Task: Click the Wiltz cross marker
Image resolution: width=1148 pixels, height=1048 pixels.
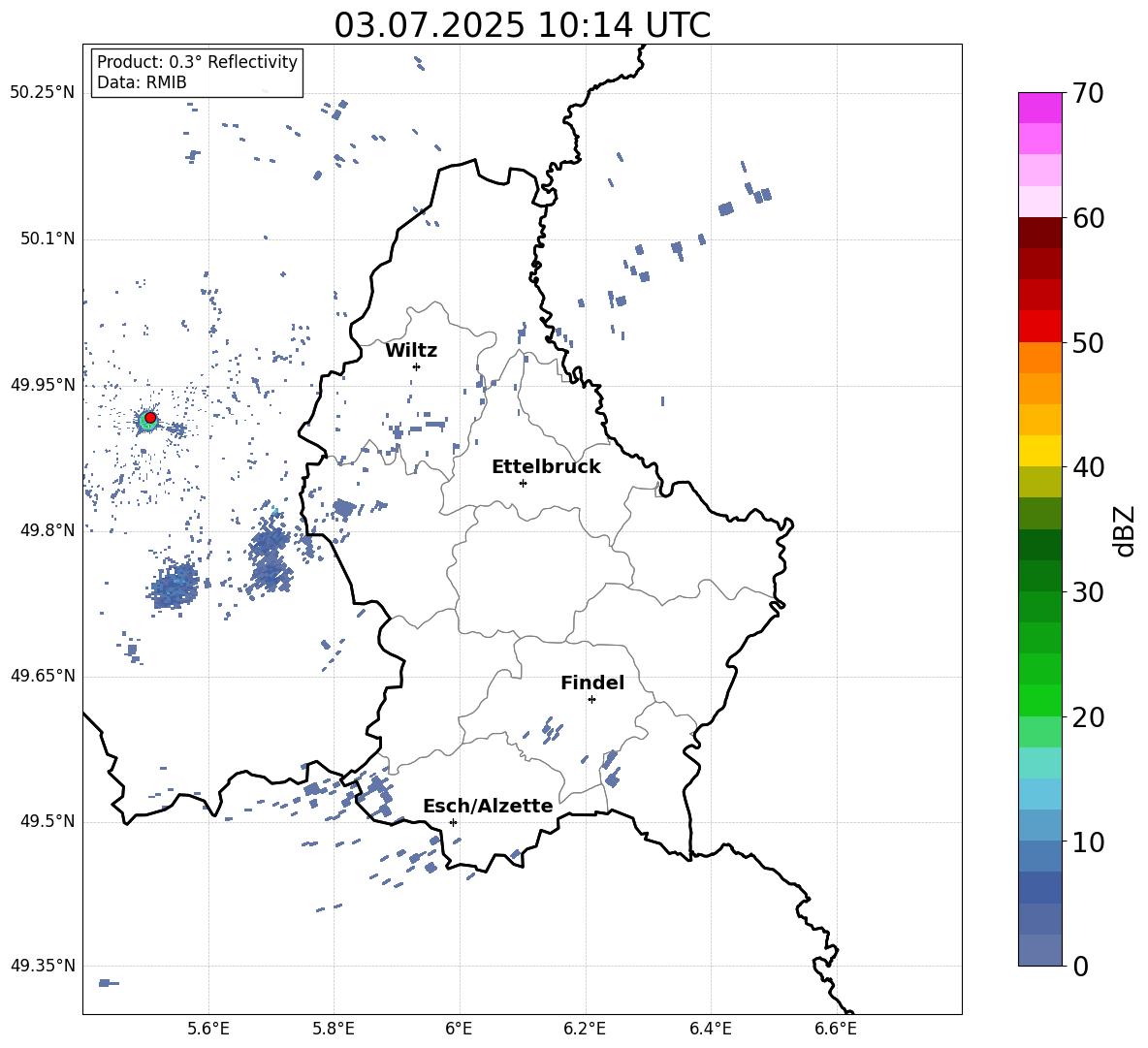Action: [x=416, y=366]
